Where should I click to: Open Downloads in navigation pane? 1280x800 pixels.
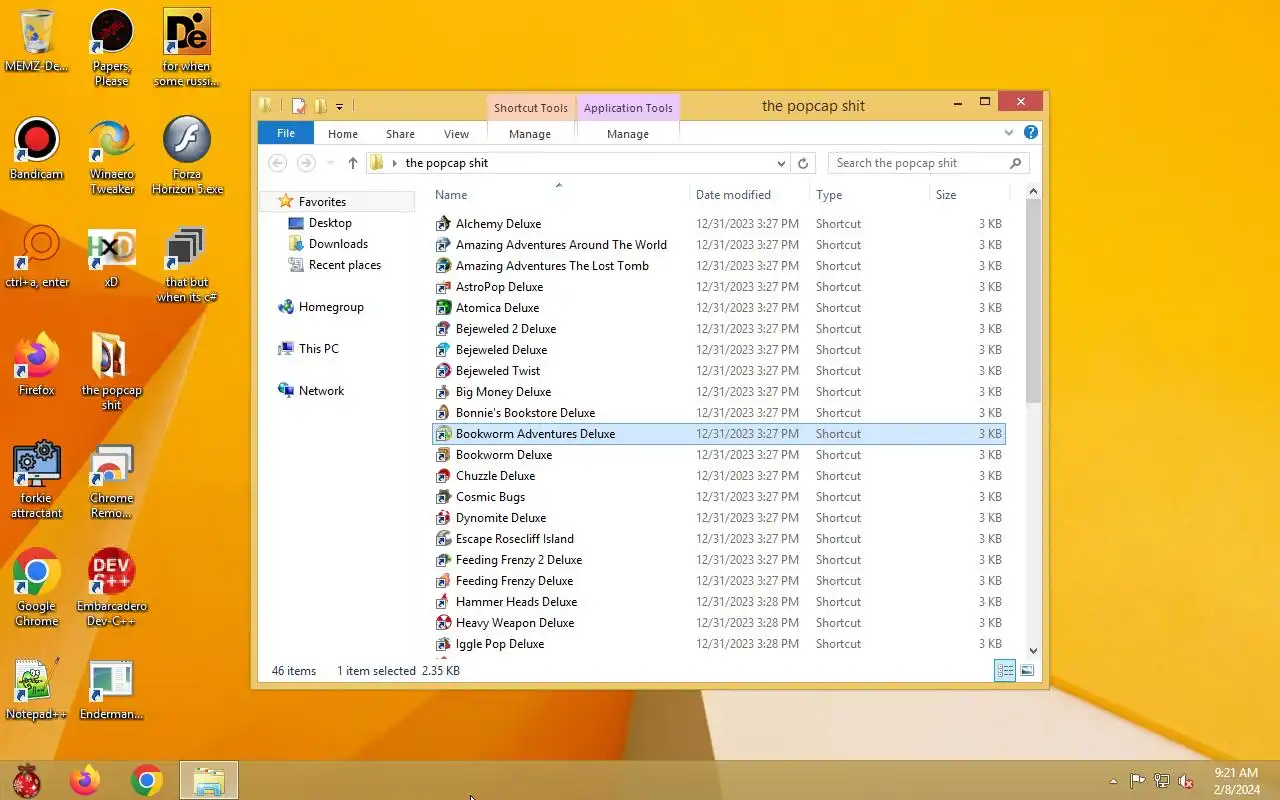point(338,244)
